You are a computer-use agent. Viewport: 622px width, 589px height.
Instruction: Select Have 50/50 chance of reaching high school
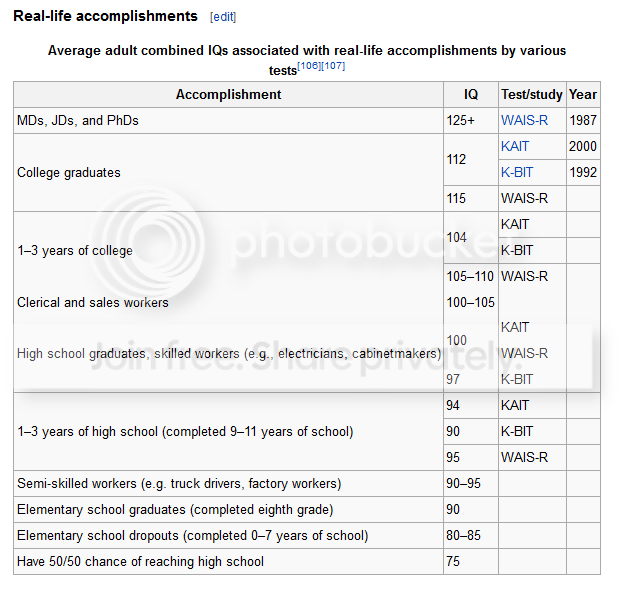140,561
